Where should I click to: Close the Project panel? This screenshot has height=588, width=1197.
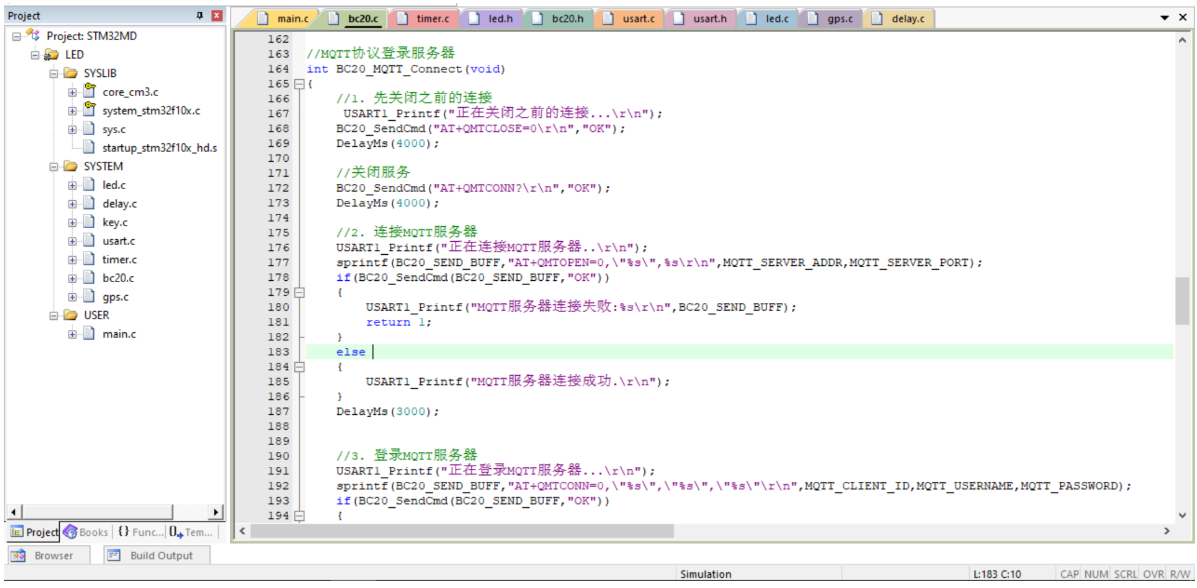click(x=217, y=15)
